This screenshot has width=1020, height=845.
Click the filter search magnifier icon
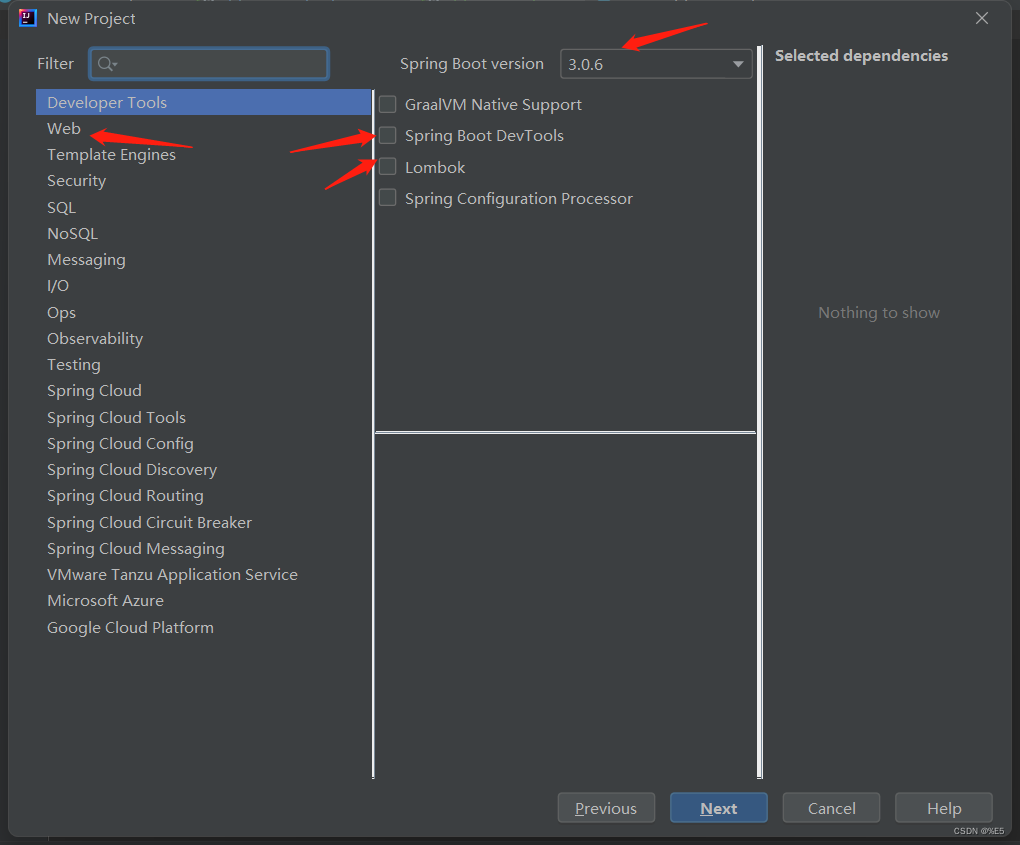click(106, 64)
